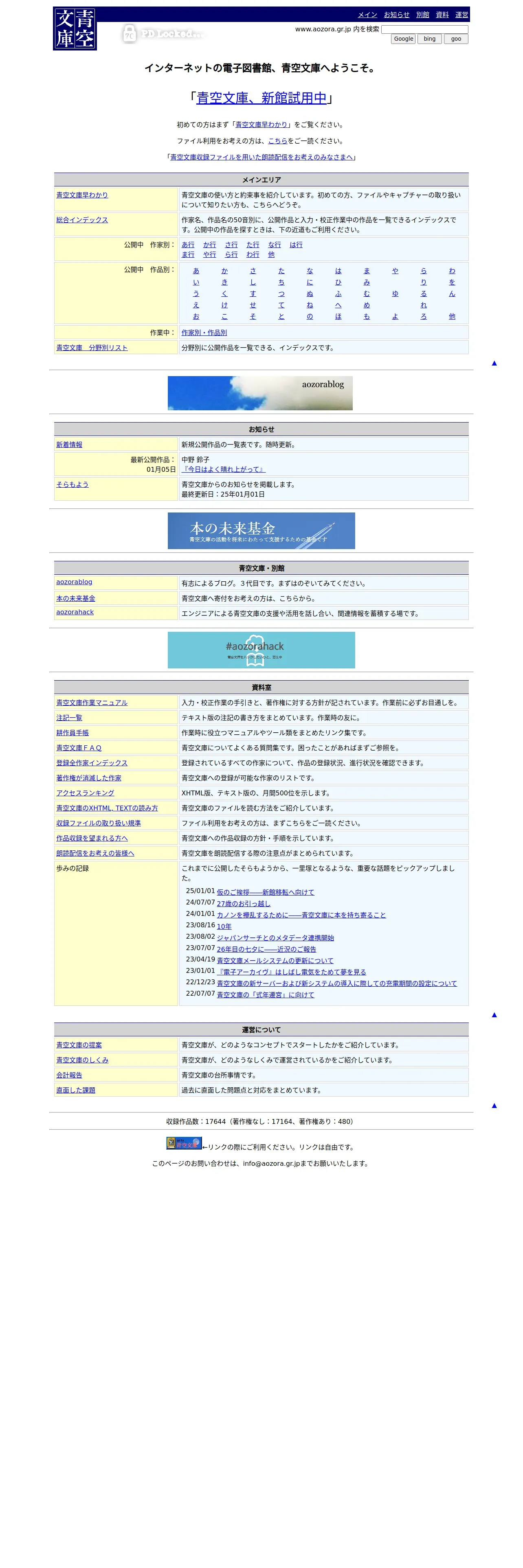Open 作品収録を望まれる方へ

tap(92, 838)
